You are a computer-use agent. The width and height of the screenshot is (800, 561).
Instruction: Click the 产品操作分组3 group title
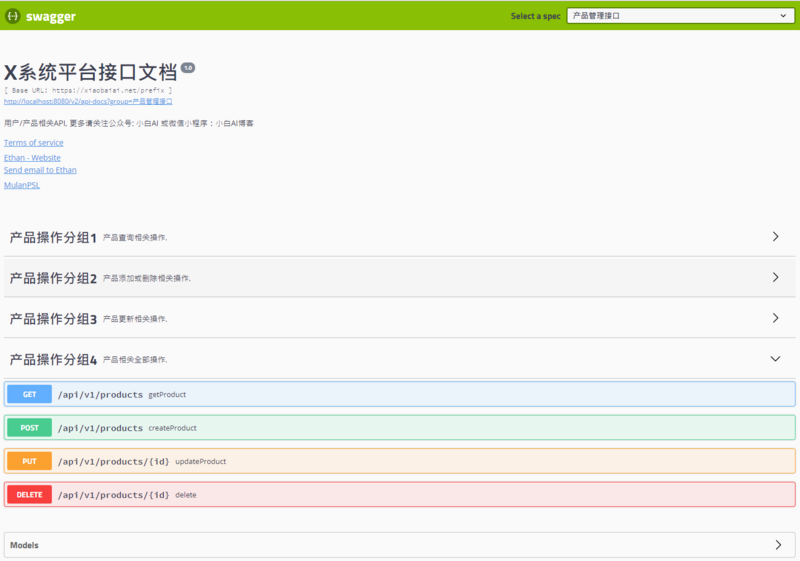coord(53,319)
